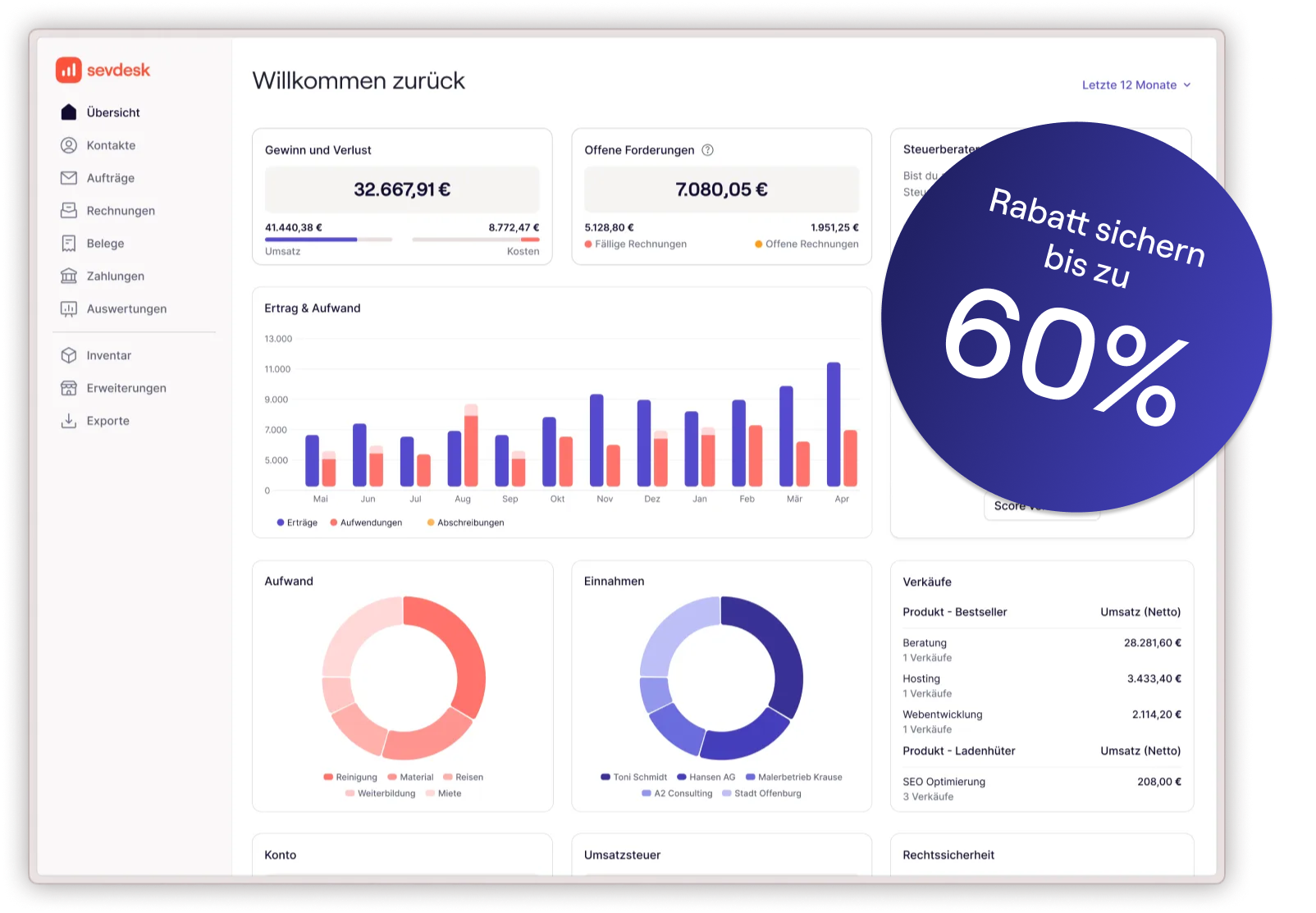Select the Zahlungen bank icon
This screenshot has width=1316, height=913.
pyautogui.click(x=69, y=276)
